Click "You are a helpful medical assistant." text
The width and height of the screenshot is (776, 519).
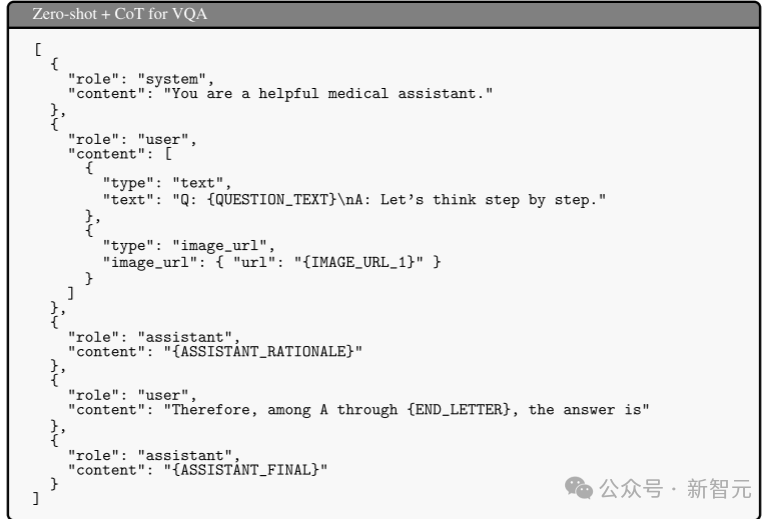[x=328, y=94]
